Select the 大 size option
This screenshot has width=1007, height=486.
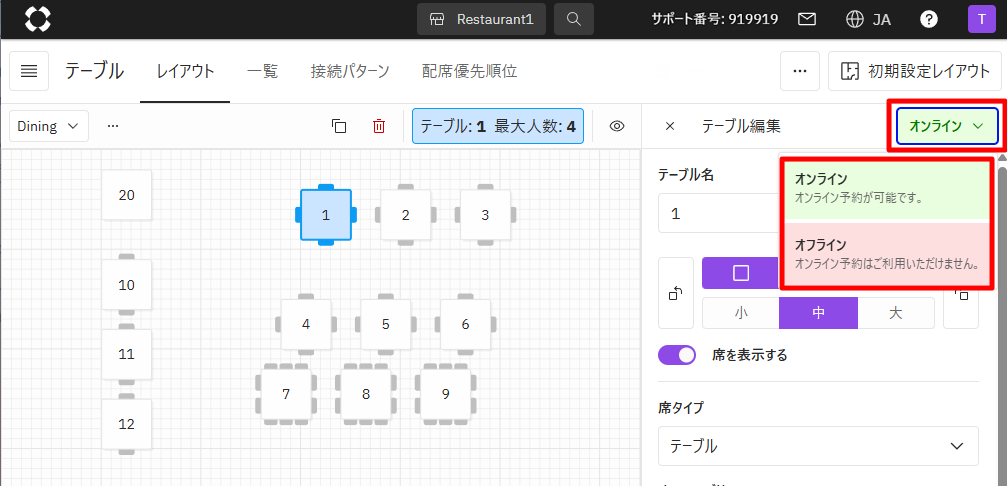coord(896,313)
